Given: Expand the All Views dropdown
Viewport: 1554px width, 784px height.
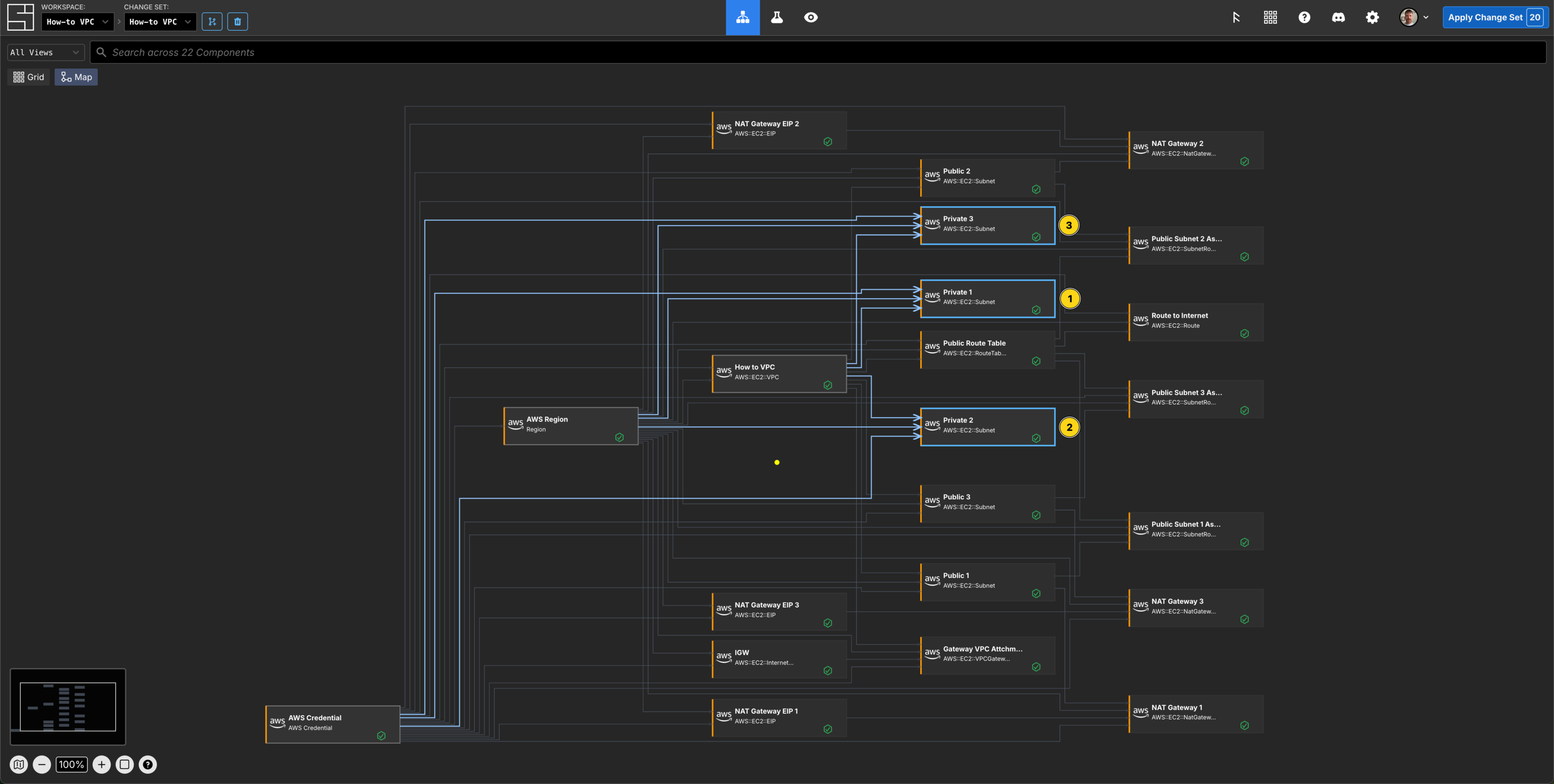Looking at the screenshot, I should coord(45,52).
